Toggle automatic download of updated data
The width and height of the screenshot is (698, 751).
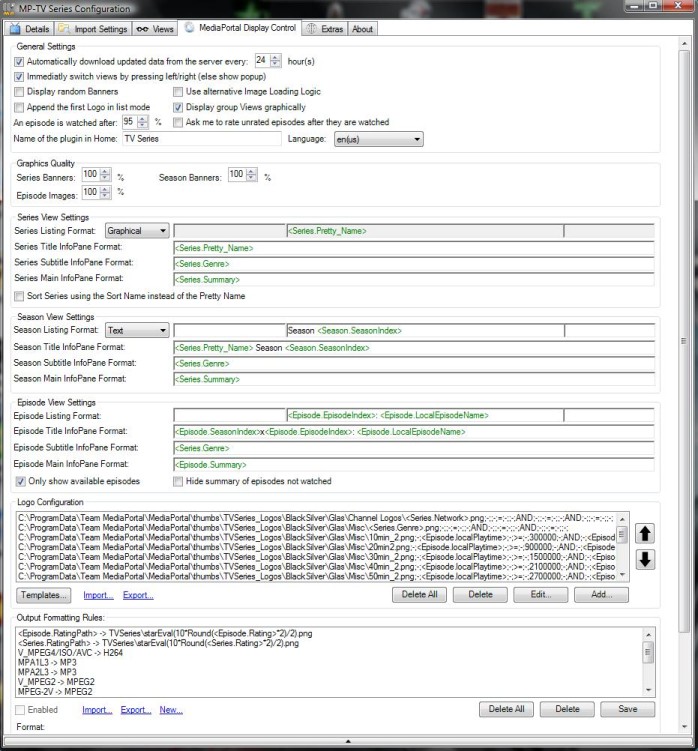19,62
